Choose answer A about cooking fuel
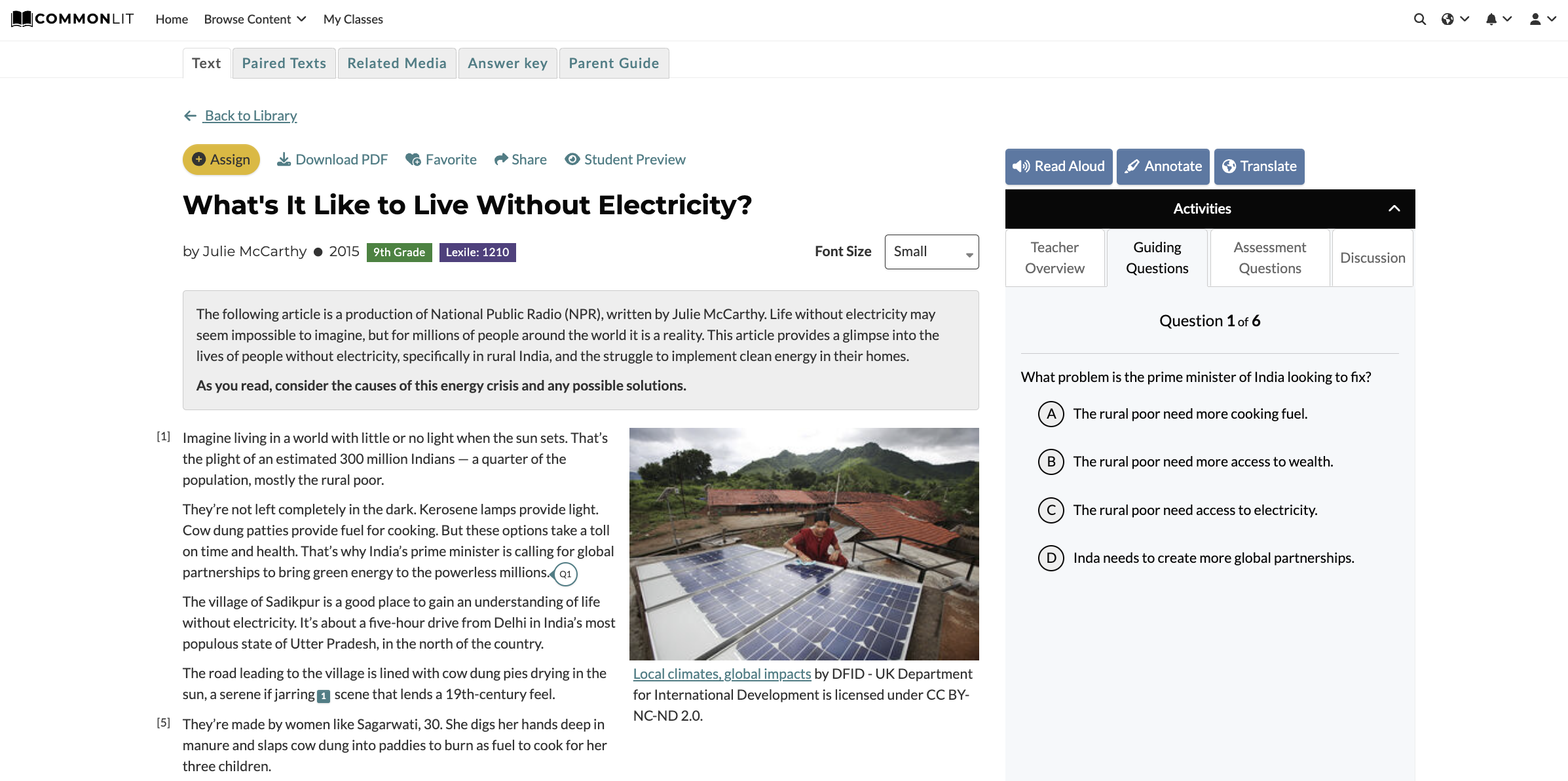Image resolution: width=1568 pixels, height=781 pixels. [x=1173, y=414]
